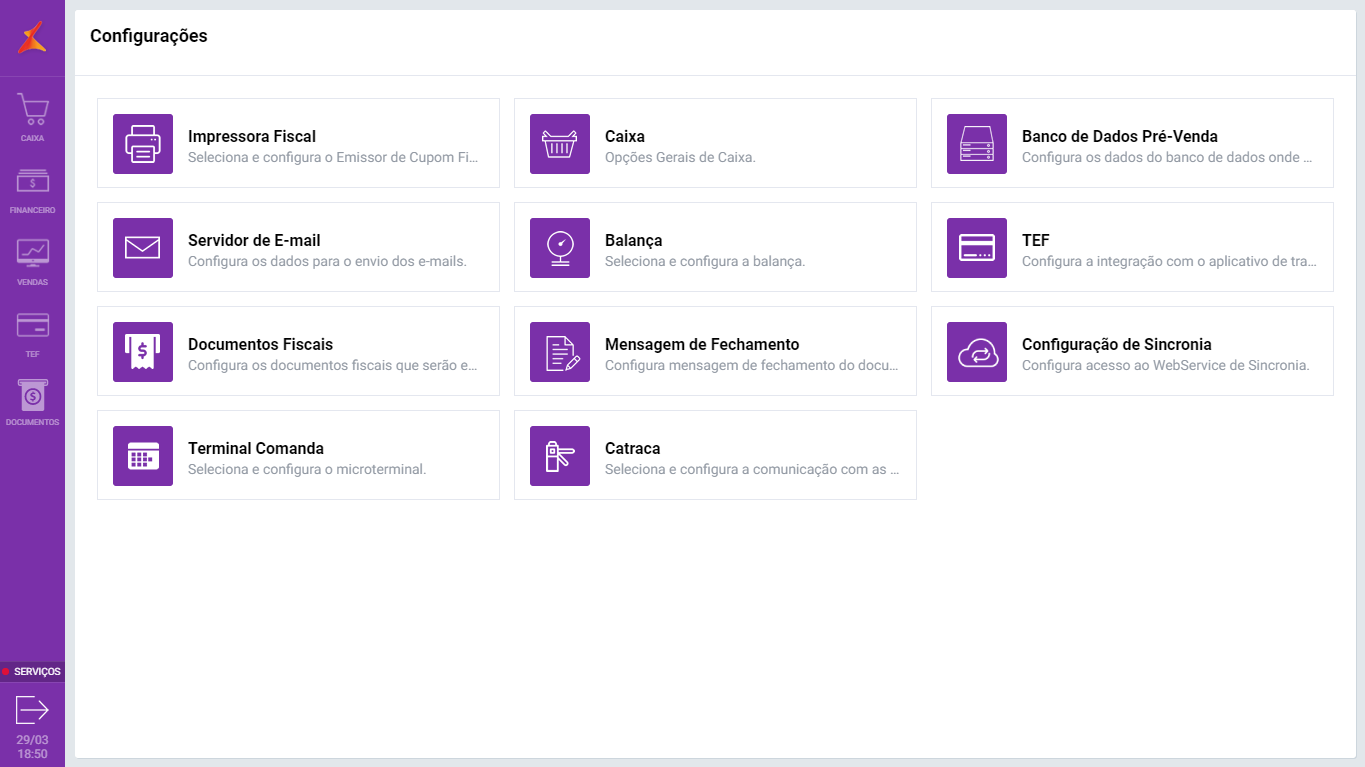Open the Configuração de Sincronia title link

point(1116,344)
